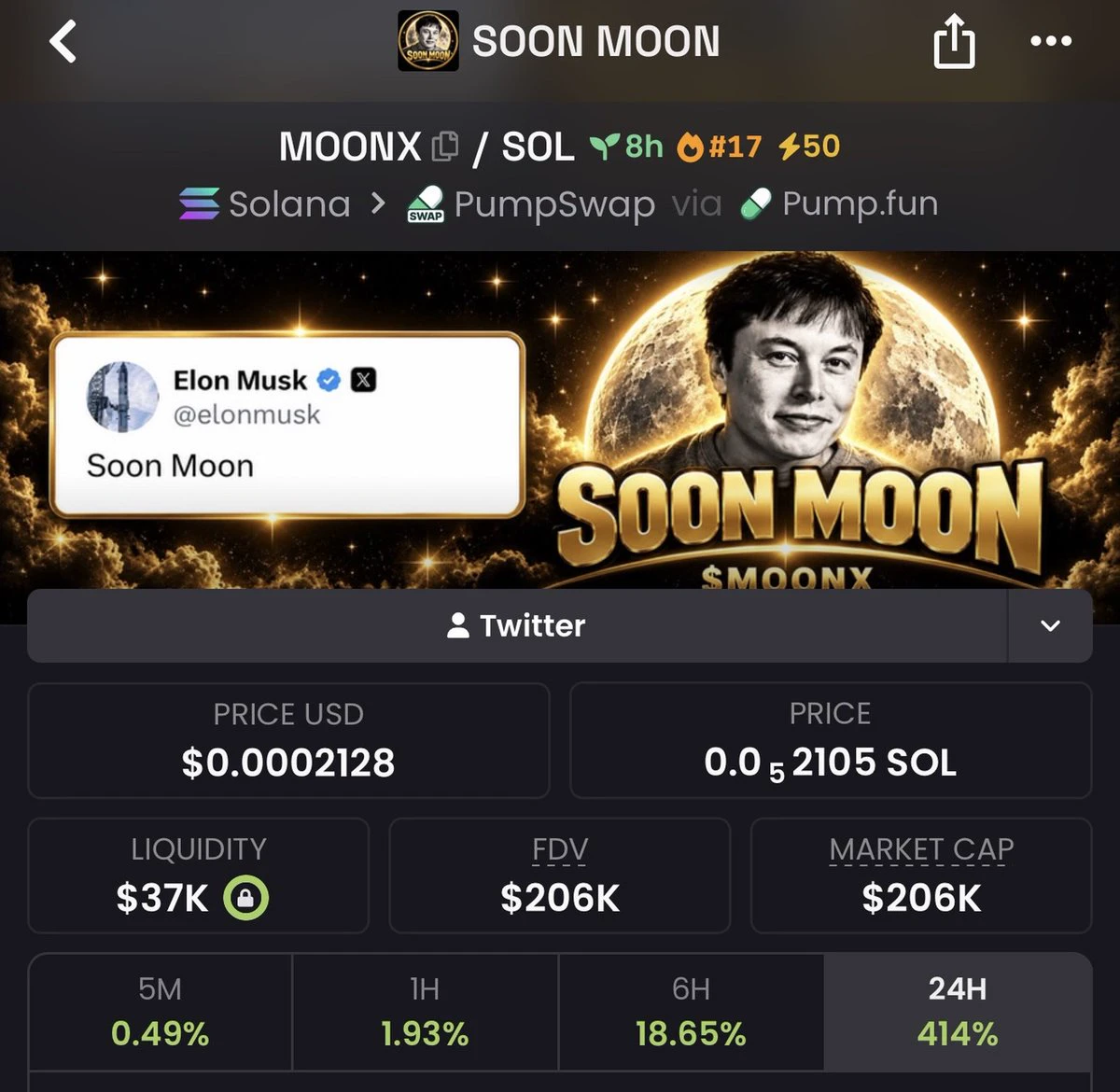Open the Twitter social button
1120x1092 pixels.
[x=517, y=625]
